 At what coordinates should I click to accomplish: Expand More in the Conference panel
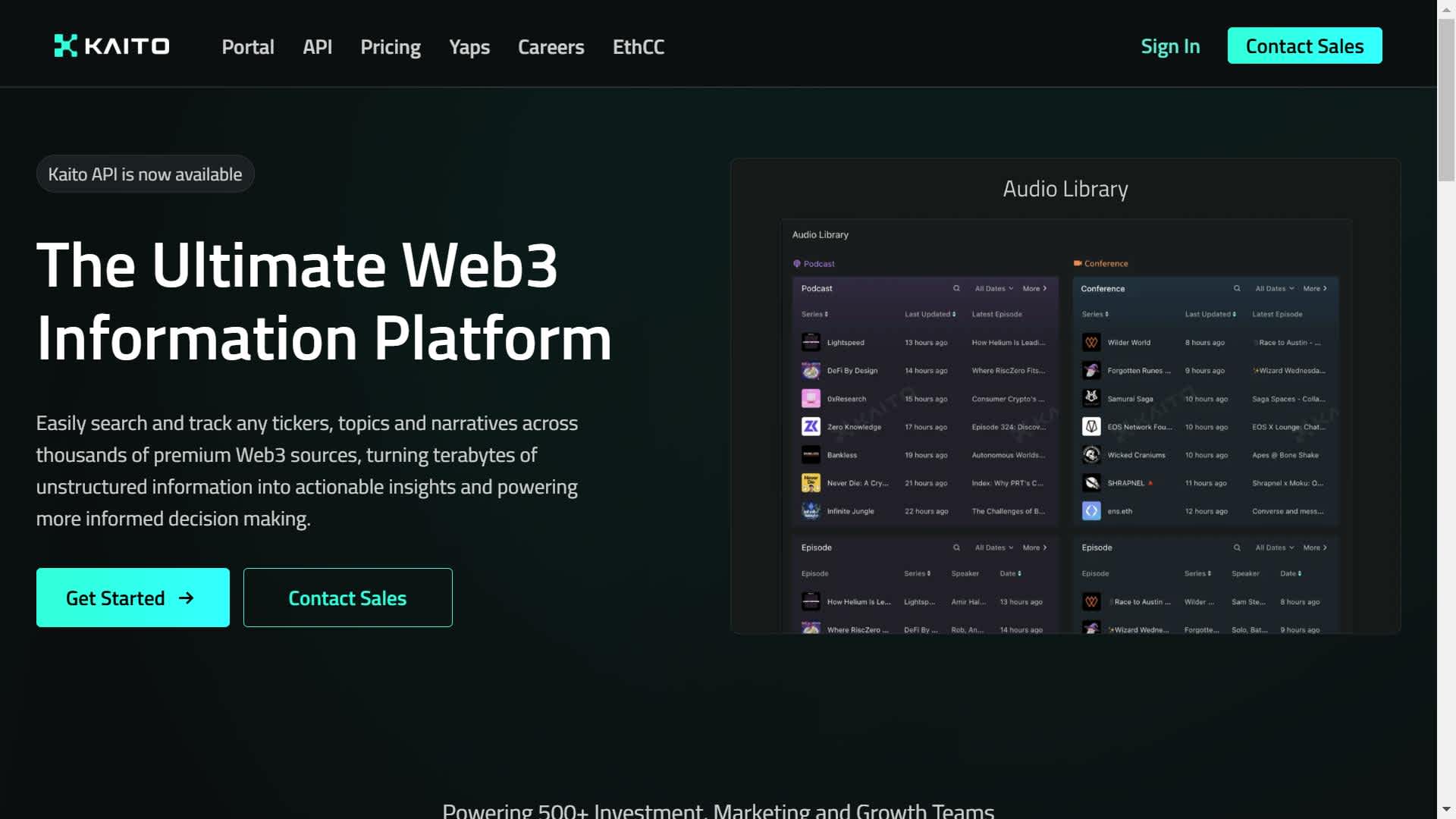coord(1315,288)
